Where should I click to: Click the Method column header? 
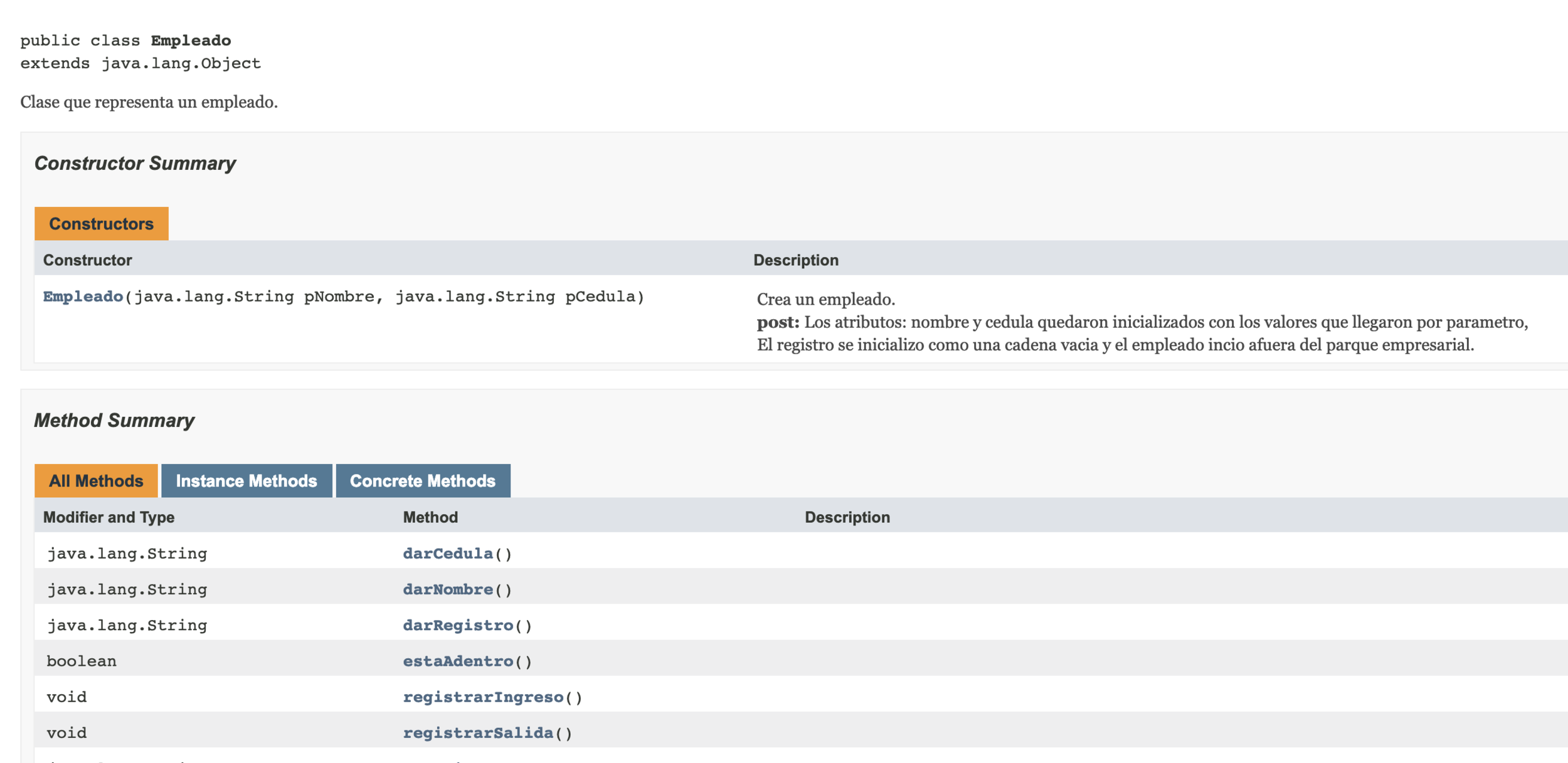[430, 517]
